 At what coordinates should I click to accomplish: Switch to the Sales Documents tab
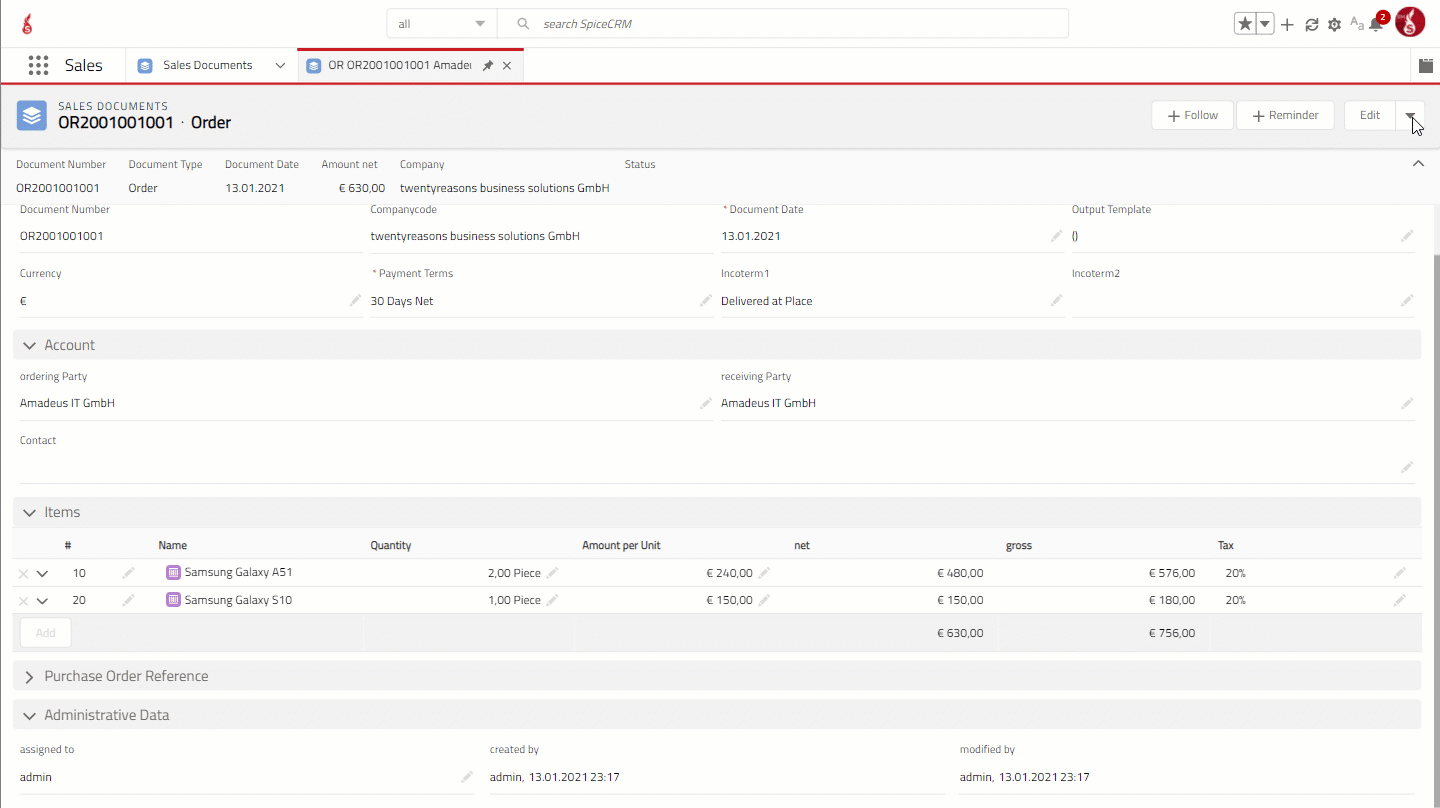(207, 66)
